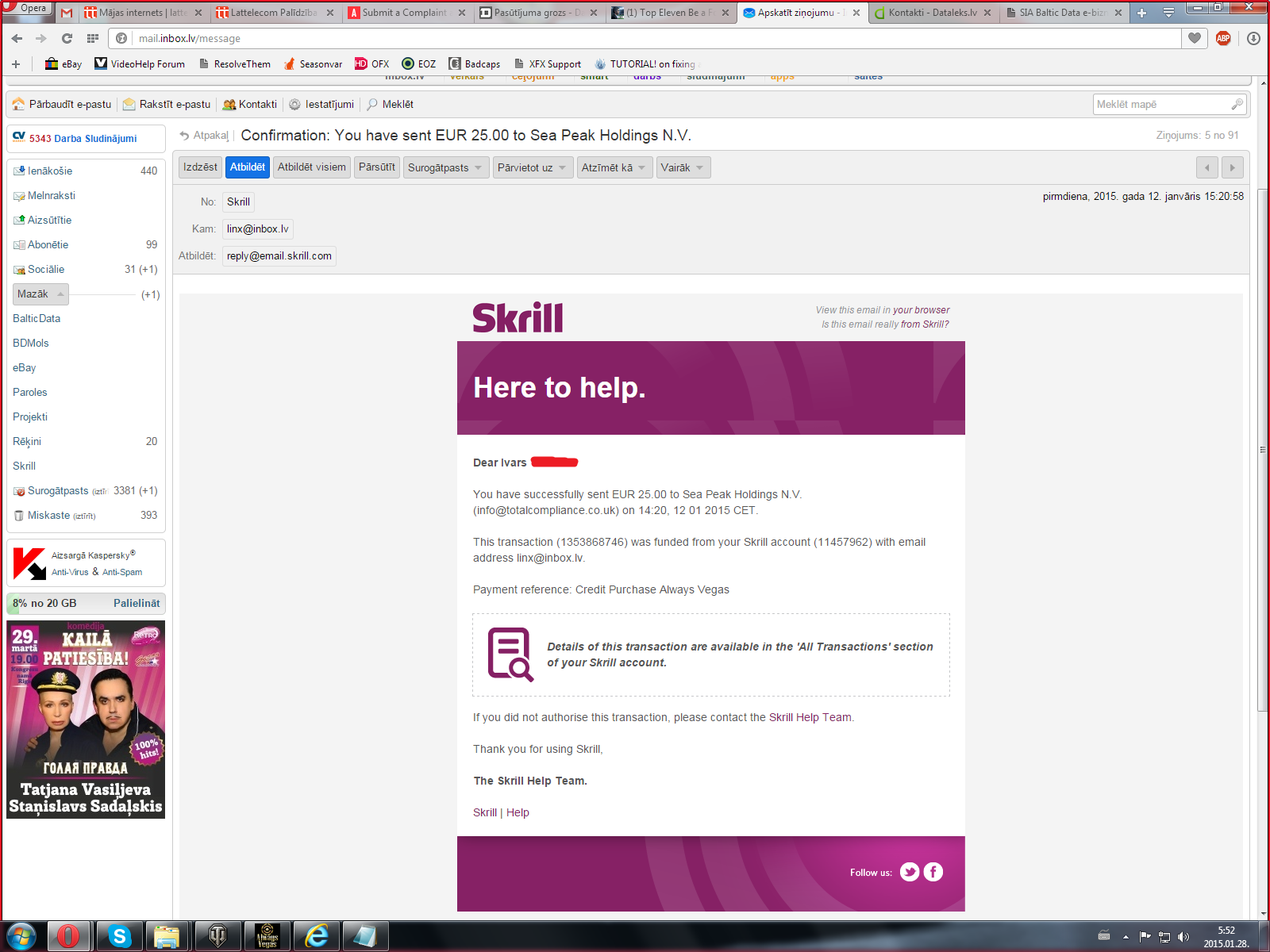The height and width of the screenshot is (952, 1270).
Task: Open downloads arrow icon in address bar
Action: coord(1253,38)
